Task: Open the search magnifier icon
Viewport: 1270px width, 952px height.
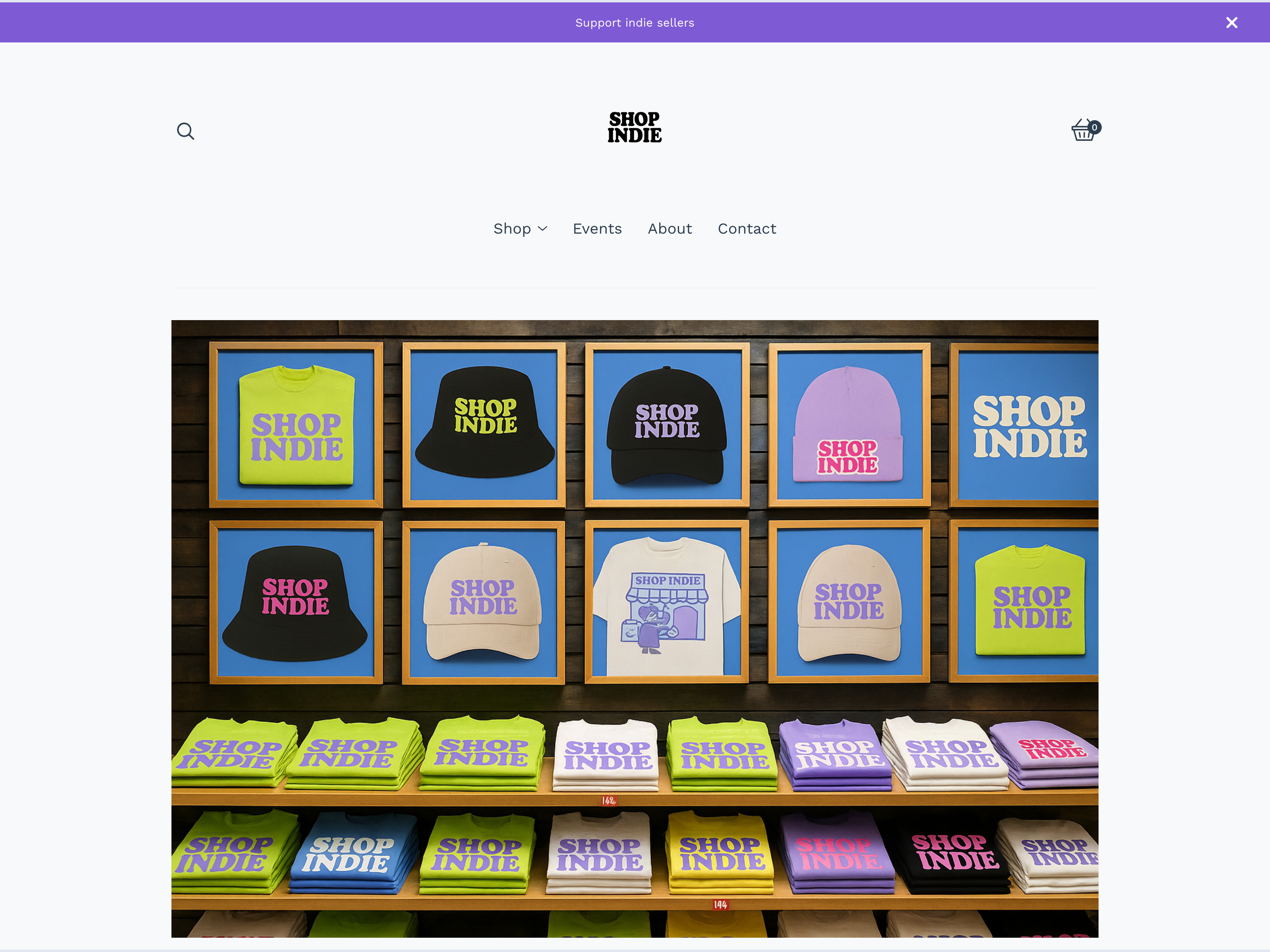Action: (185, 131)
